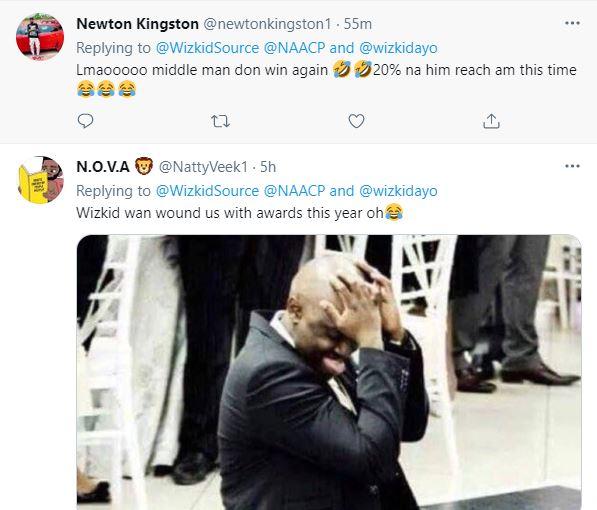
Task: Open @wizkidayo link in Newton's reply
Action: [398, 48]
